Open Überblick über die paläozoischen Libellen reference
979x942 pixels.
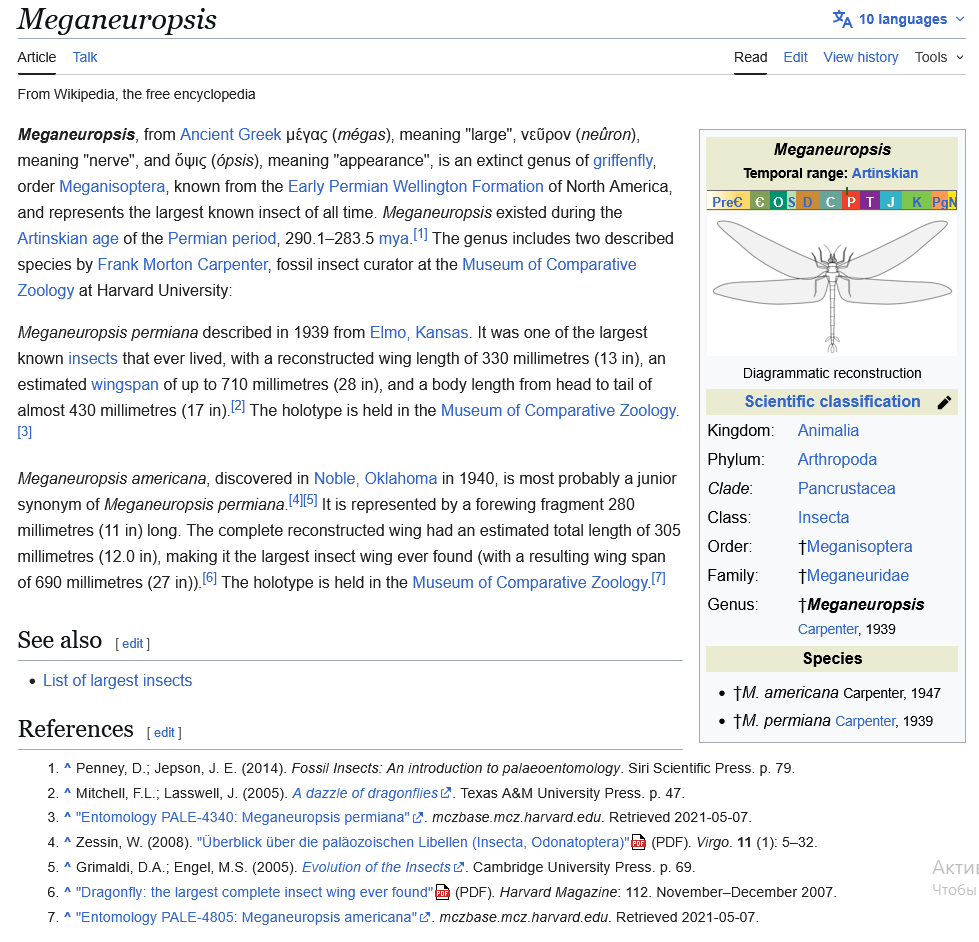pos(413,843)
